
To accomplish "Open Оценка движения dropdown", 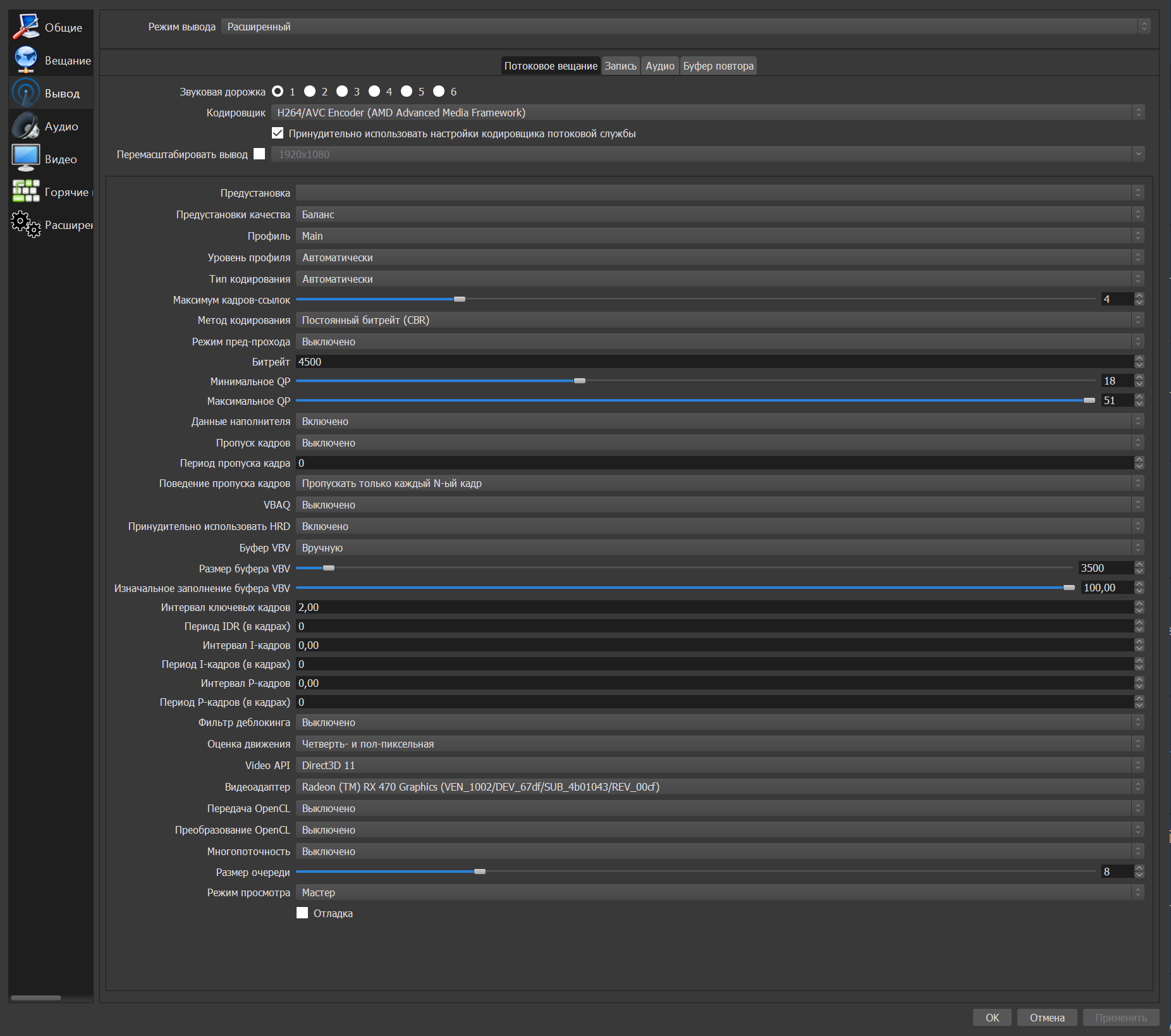I will pos(720,744).
